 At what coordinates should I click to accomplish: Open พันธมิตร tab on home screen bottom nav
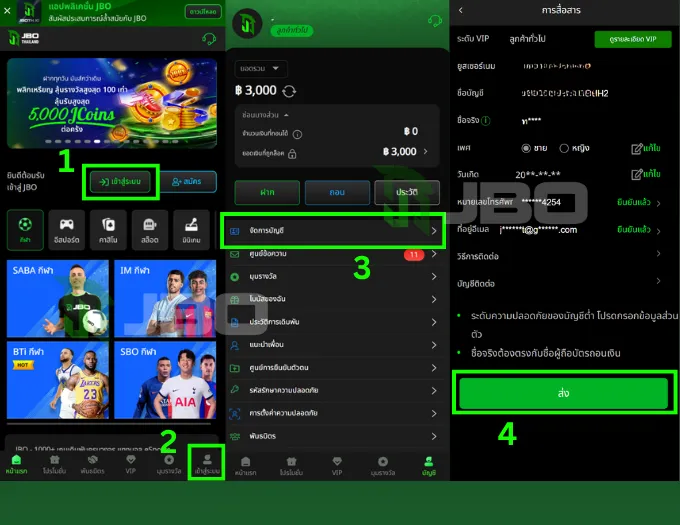point(92,465)
